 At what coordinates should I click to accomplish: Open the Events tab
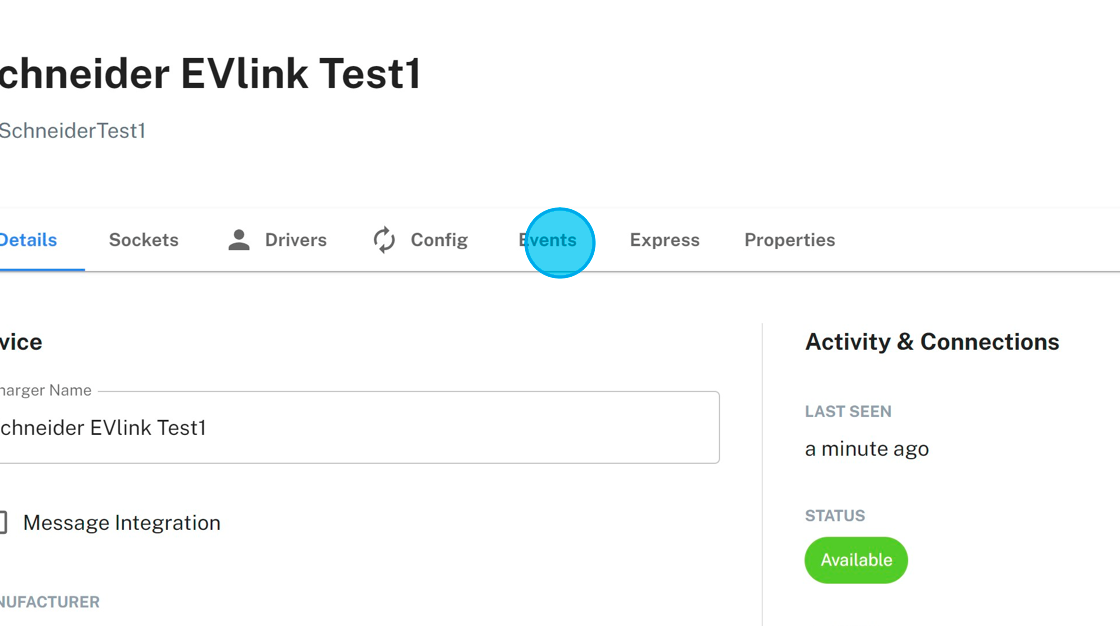point(548,240)
